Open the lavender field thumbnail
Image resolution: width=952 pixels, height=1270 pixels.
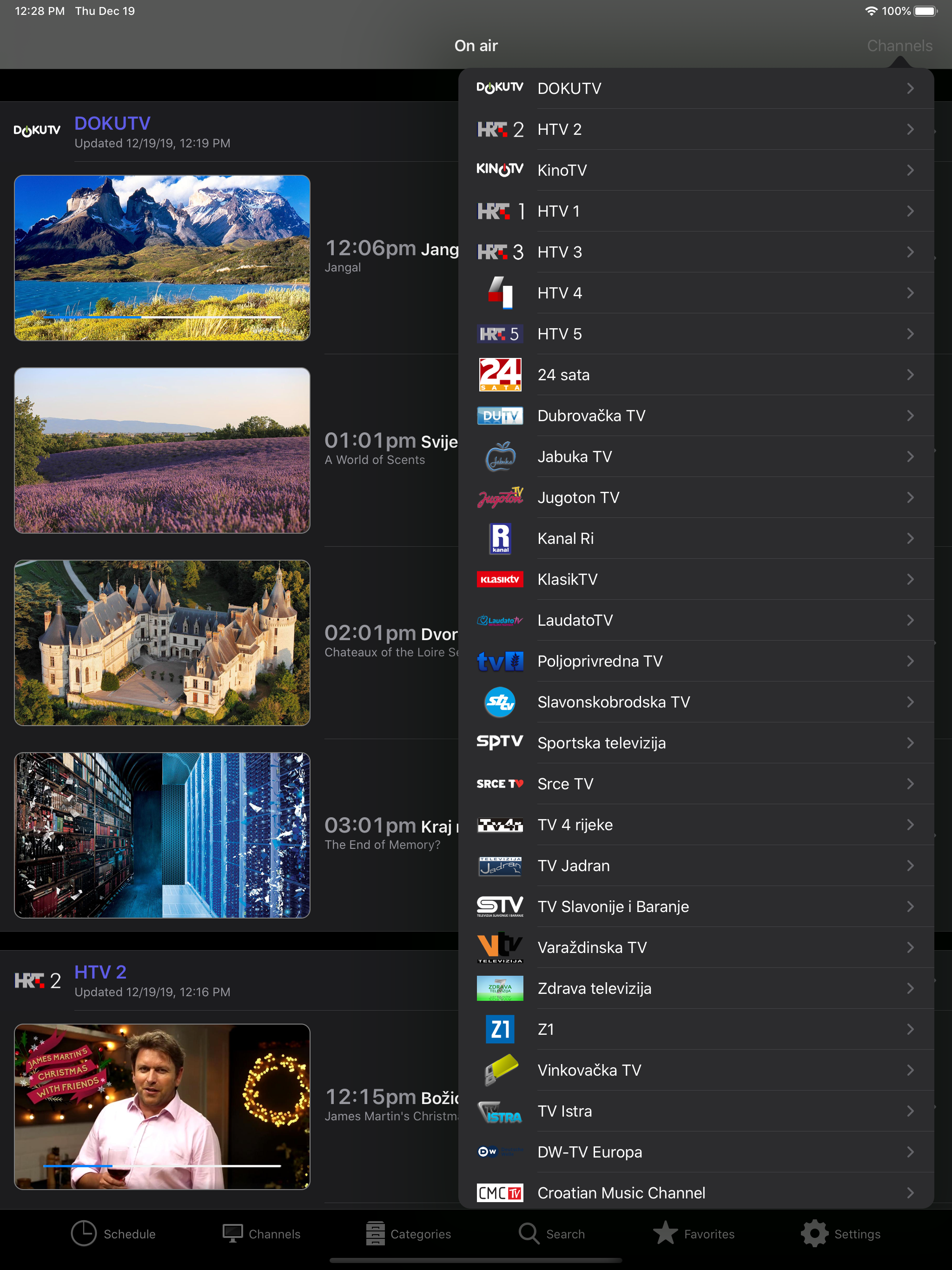pyautogui.click(x=162, y=450)
